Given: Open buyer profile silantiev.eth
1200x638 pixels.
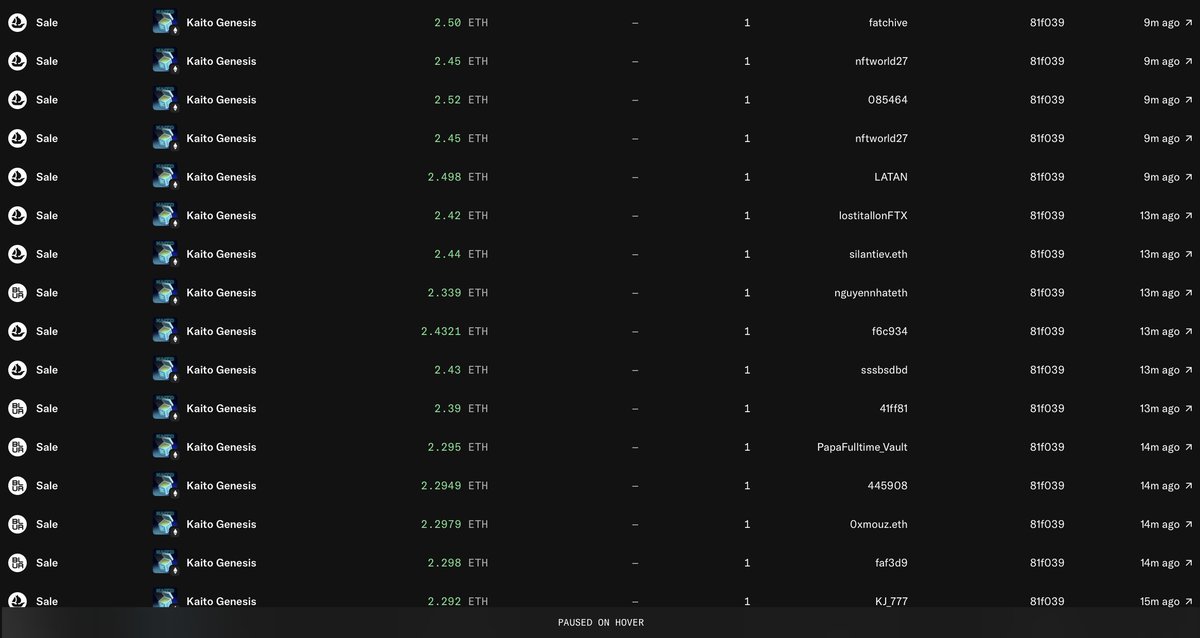Looking at the screenshot, I should click(x=878, y=254).
